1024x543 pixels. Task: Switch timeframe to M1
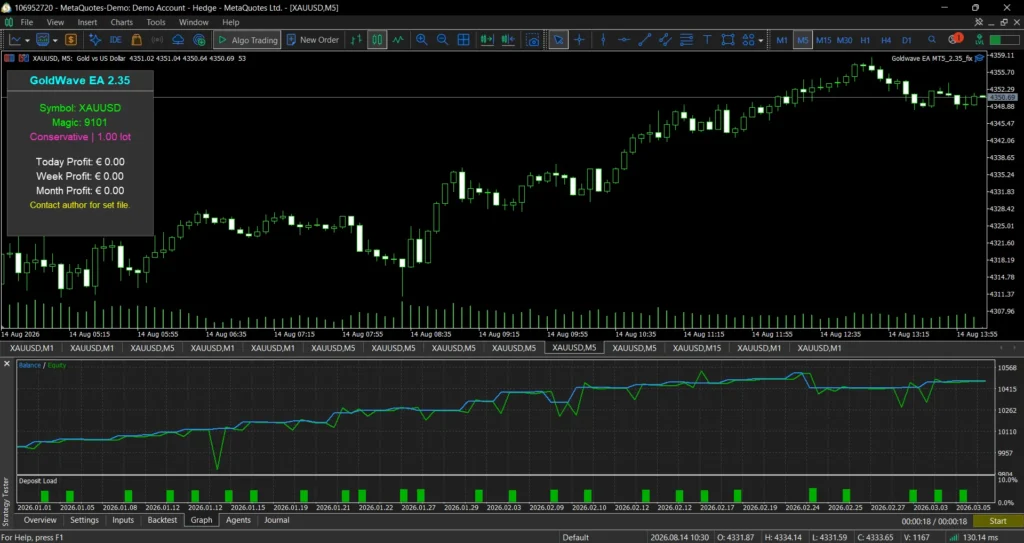(782, 40)
